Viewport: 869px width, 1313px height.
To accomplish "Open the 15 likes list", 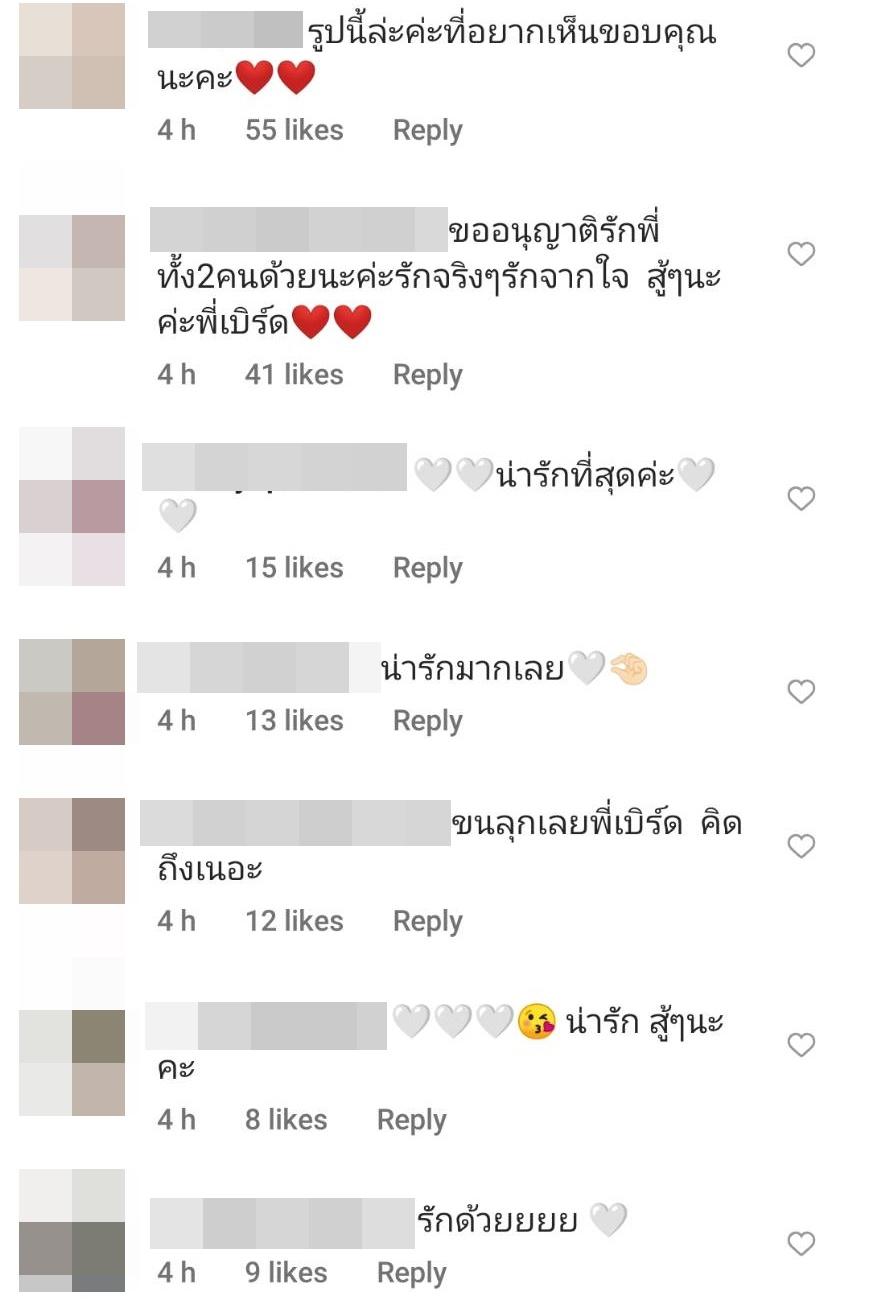I will tap(294, 567).
